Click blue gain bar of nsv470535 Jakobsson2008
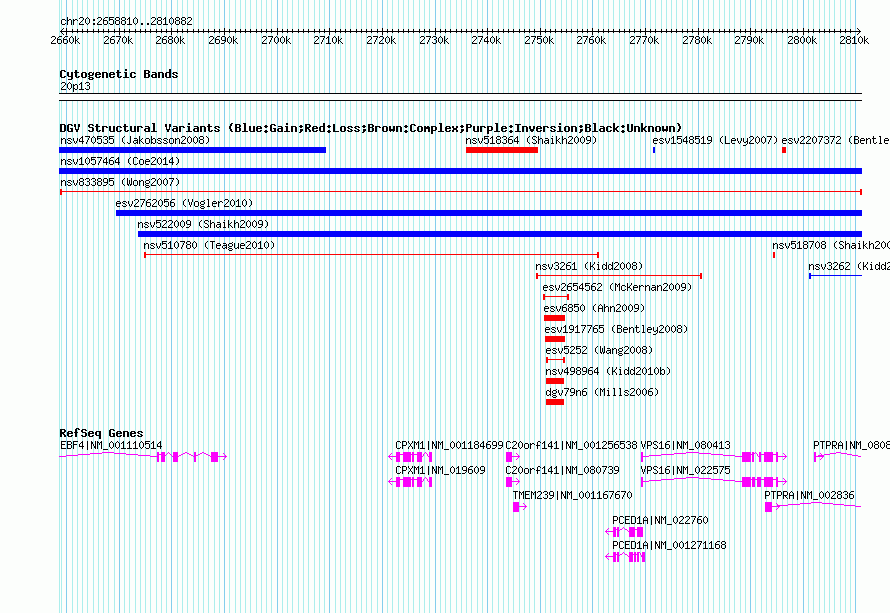Viewport: 890px width, 613px height. click(192, 150)
